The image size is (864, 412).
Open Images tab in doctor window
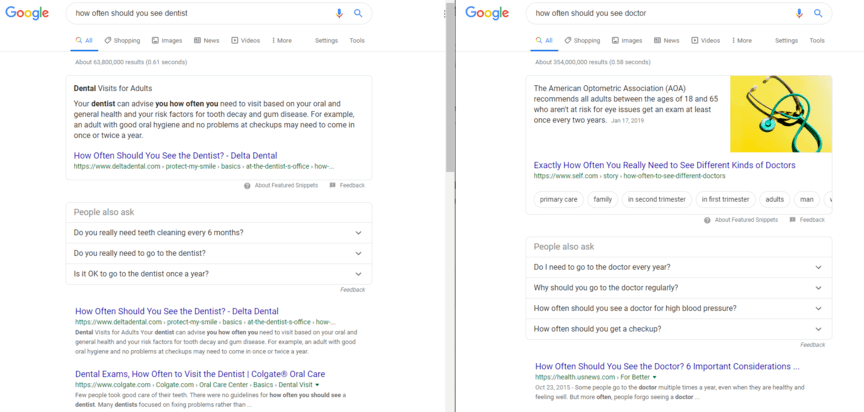[x=627, y=41]
